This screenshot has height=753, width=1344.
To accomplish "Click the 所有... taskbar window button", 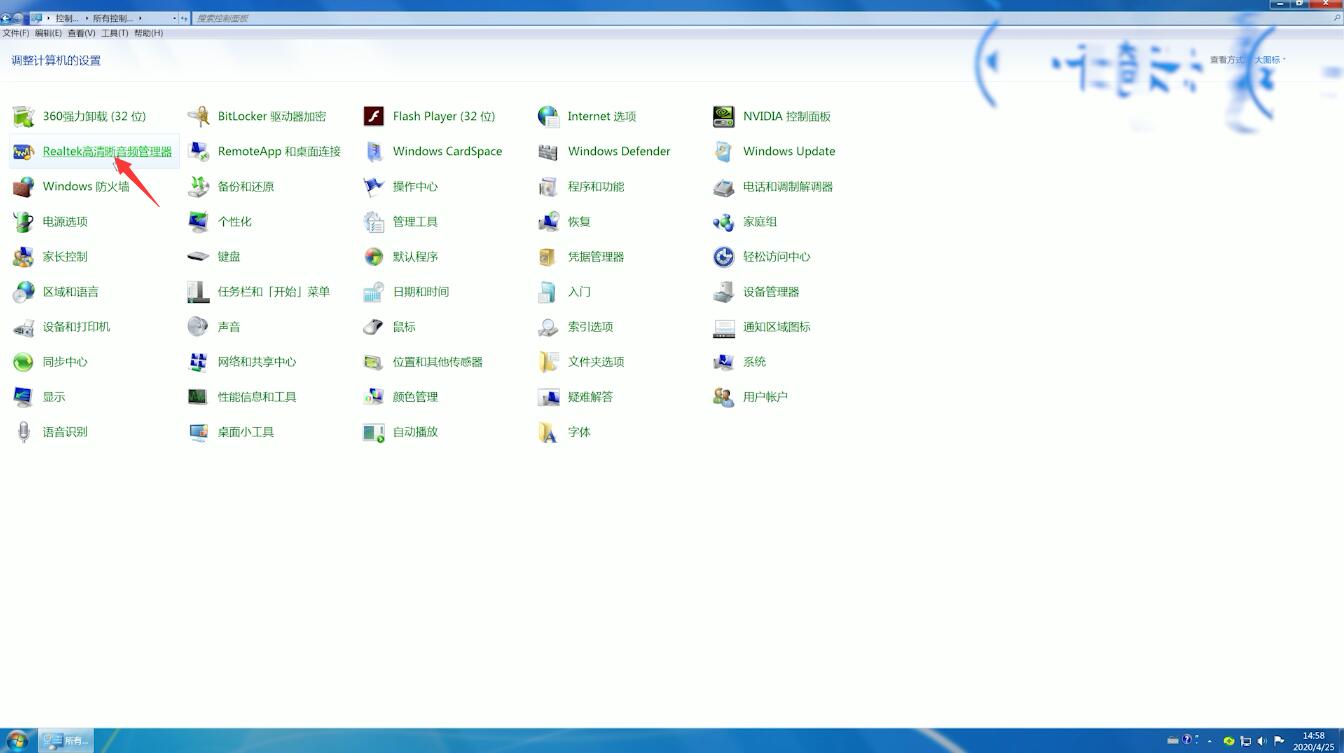I will pos(67,741).
